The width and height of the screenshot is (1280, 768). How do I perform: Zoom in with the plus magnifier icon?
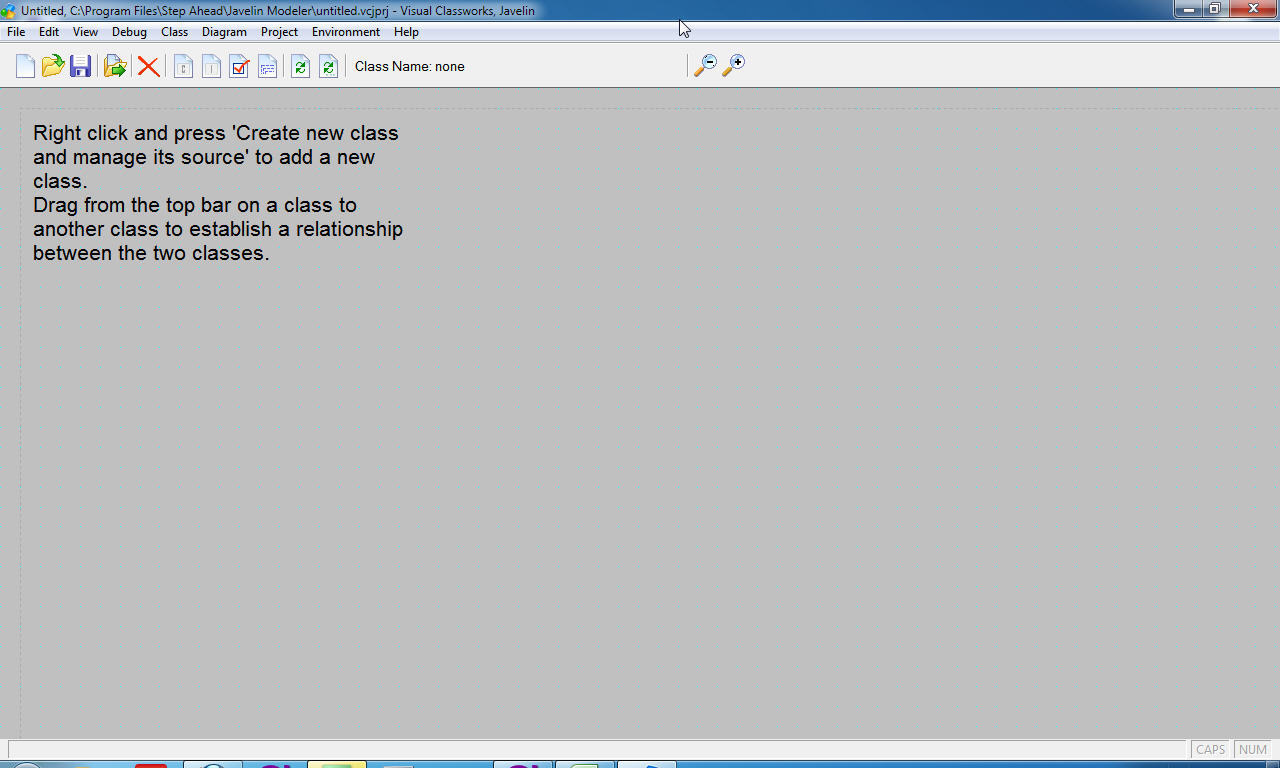[x=733, y=66]
